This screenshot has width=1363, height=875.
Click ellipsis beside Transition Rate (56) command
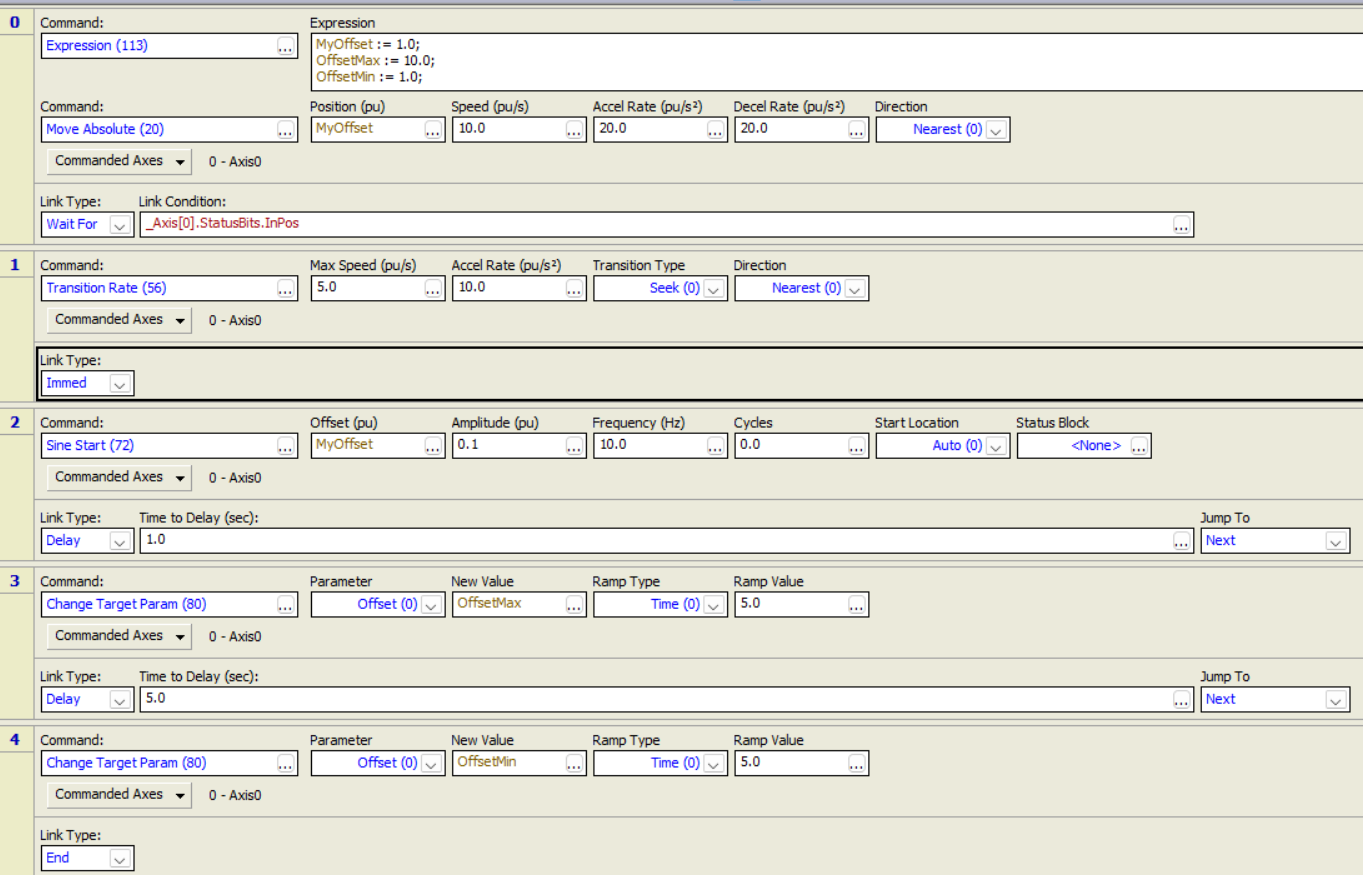(x=286, y=288)
